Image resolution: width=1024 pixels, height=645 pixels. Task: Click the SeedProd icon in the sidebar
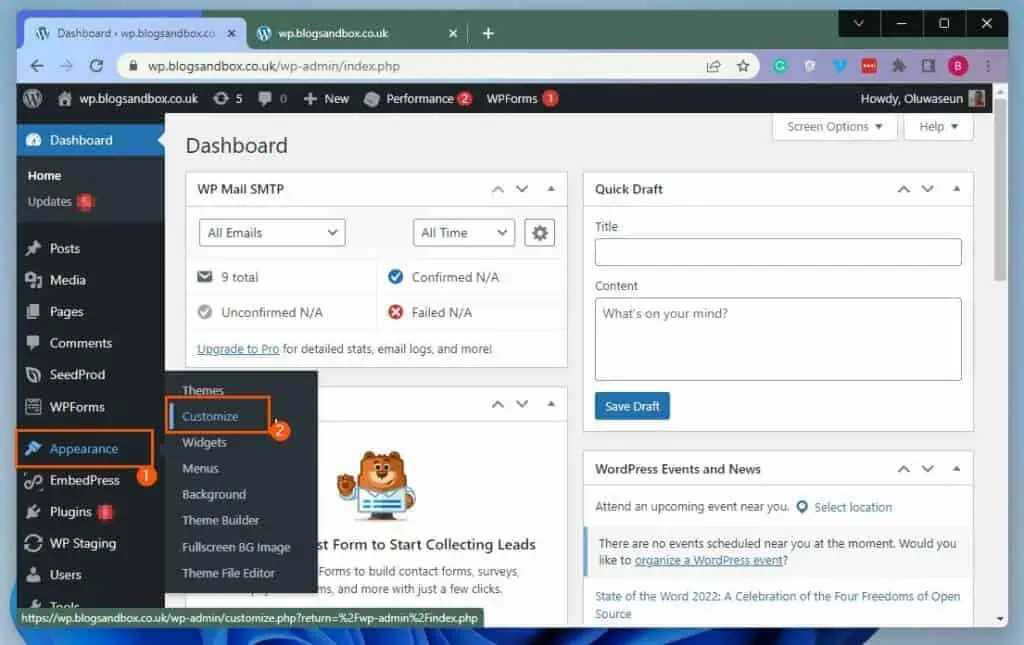[x=33, y=375]
